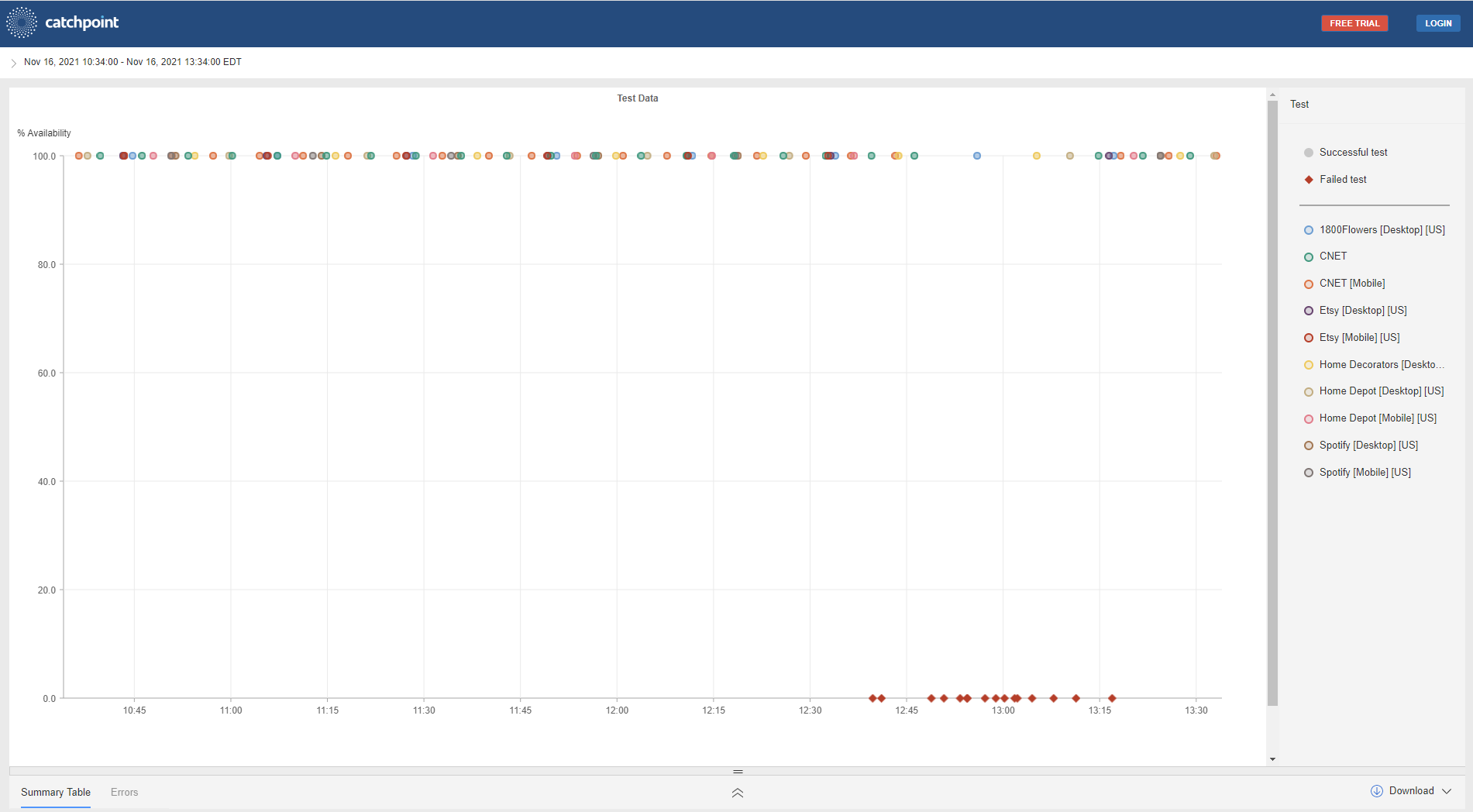
Task: Click the legend vertical scrollbar thumb
Action: [1272, 403]
